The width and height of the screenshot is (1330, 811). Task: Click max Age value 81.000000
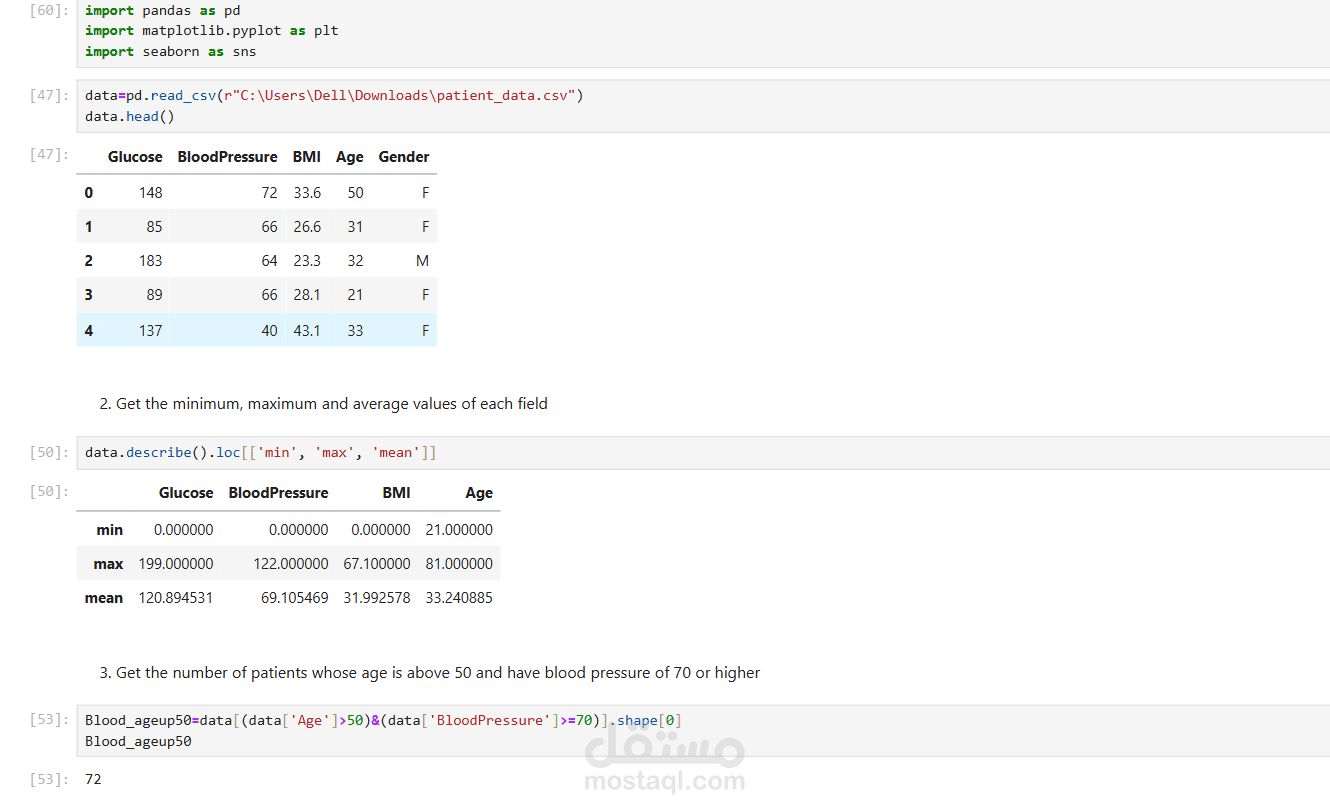pos(459,564)
